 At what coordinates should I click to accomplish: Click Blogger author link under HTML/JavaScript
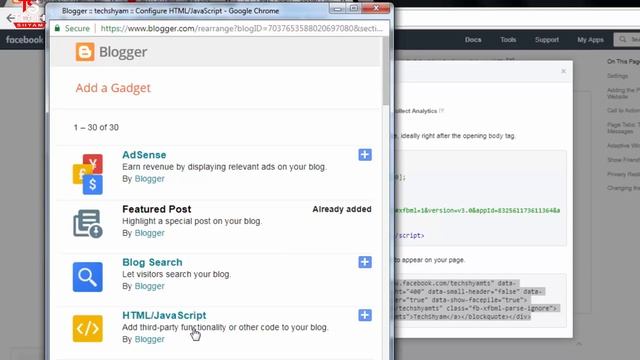(149, 339)
